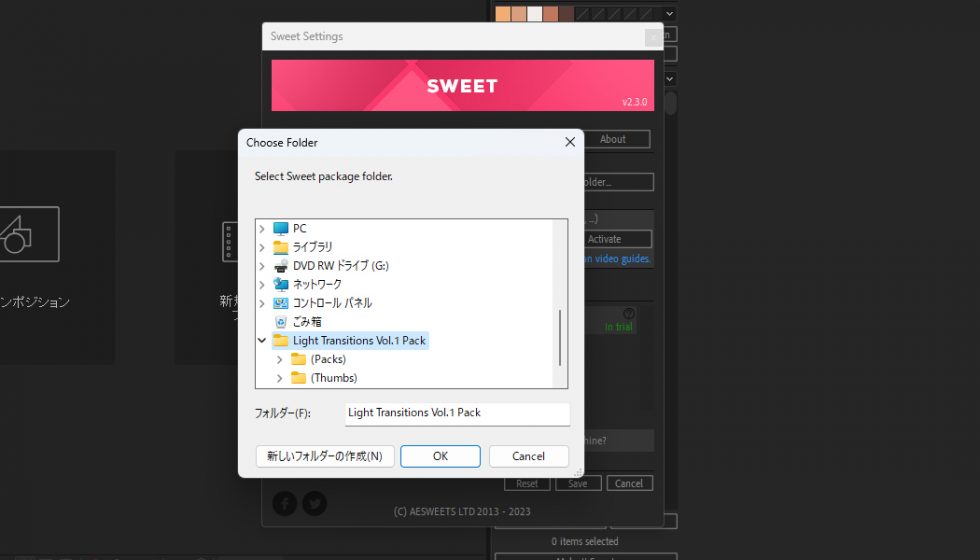Close the Choose Folder dialog with X
The height and width of the screenshot is (560, 980).
pyautogui.click(x=569, y=142)
